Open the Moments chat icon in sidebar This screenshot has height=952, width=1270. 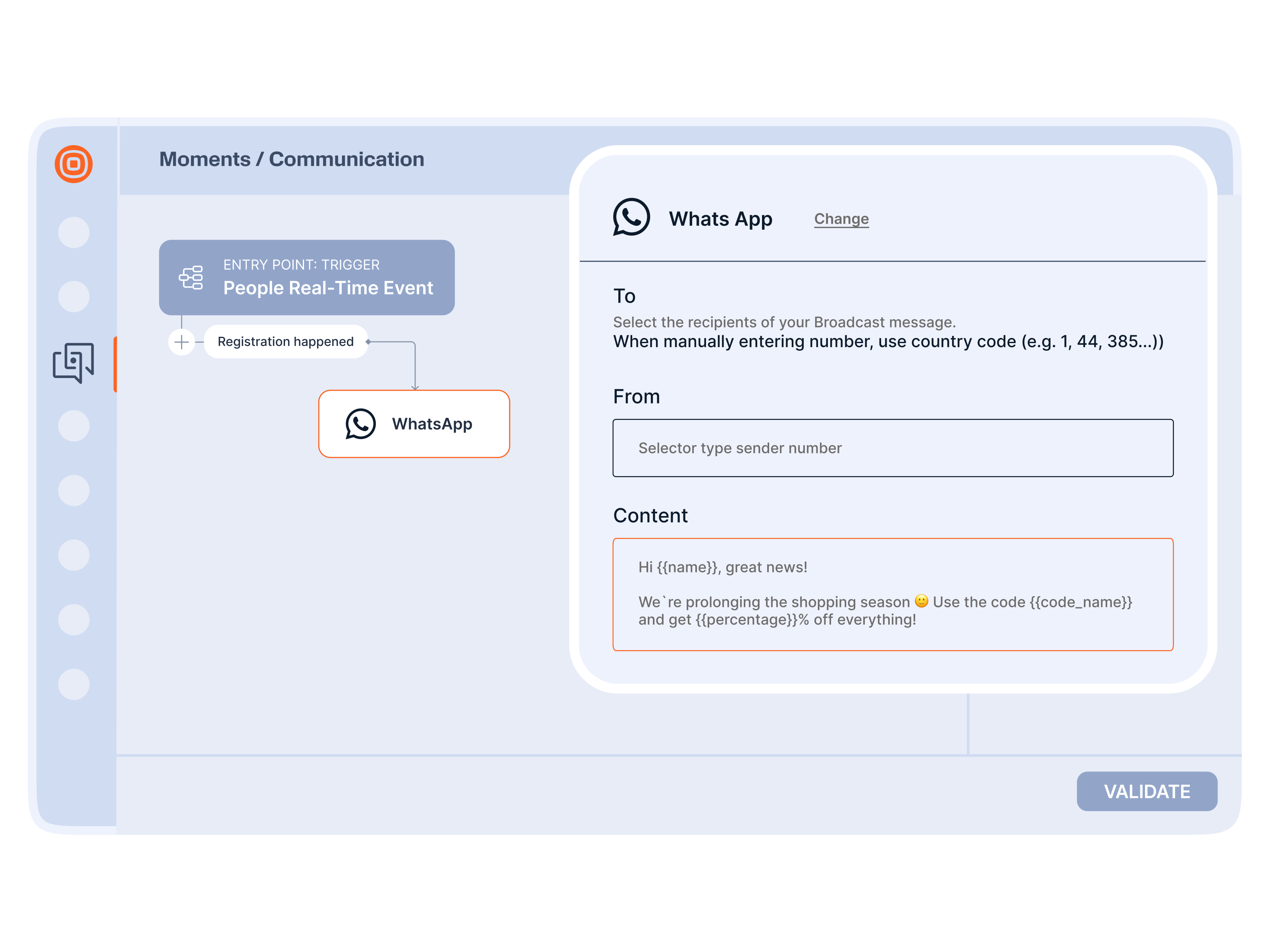click(73, 362)
